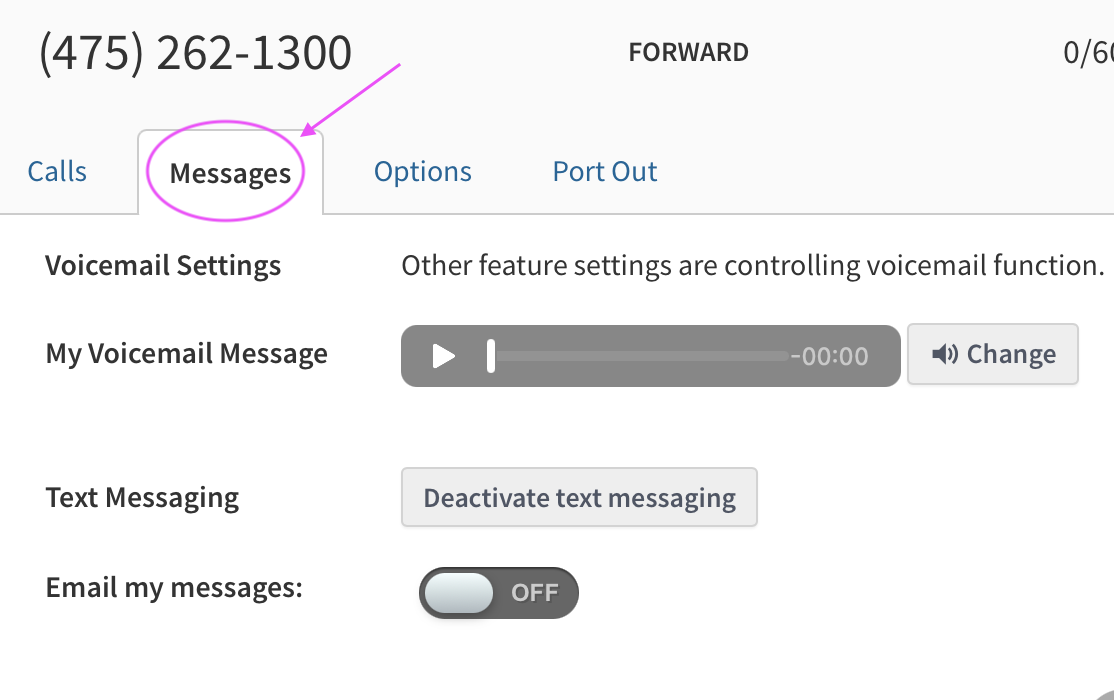Viewport: 1114px width, 700px height.
Task: Click the voicemail feature settings notice text
Action: pos(752,266)
